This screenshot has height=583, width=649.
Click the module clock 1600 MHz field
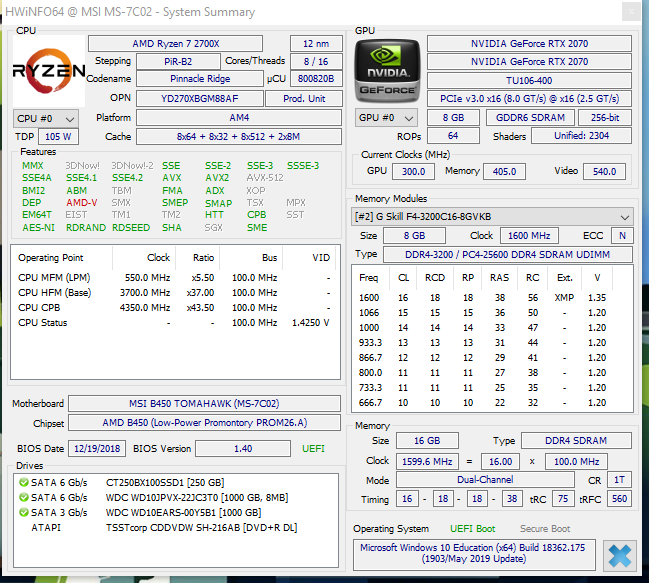529,236
